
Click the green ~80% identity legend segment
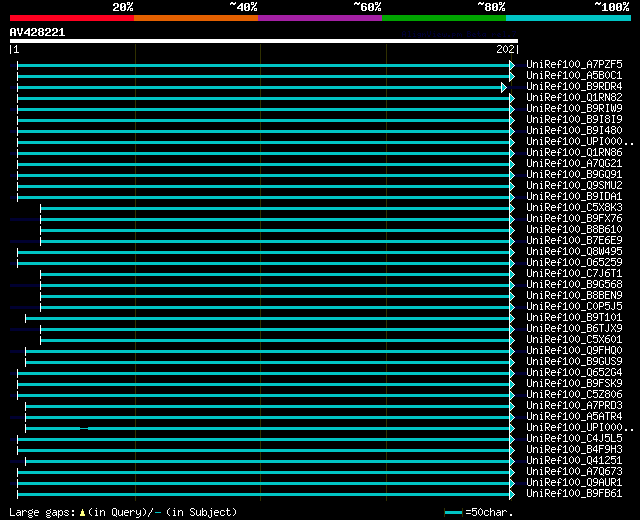pos(444,18)
